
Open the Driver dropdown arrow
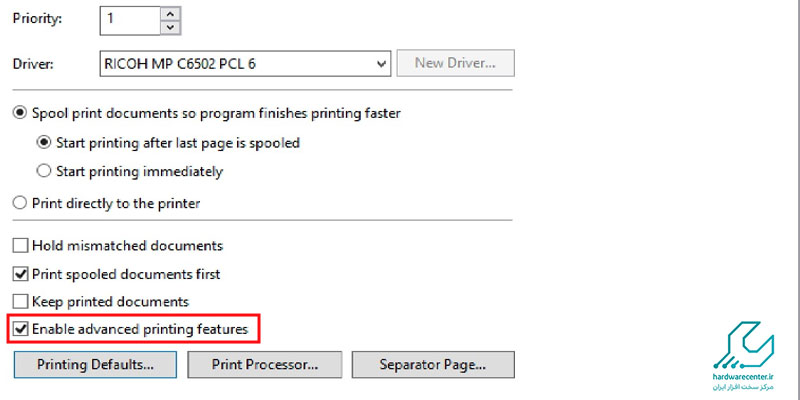tap(381, 64)
